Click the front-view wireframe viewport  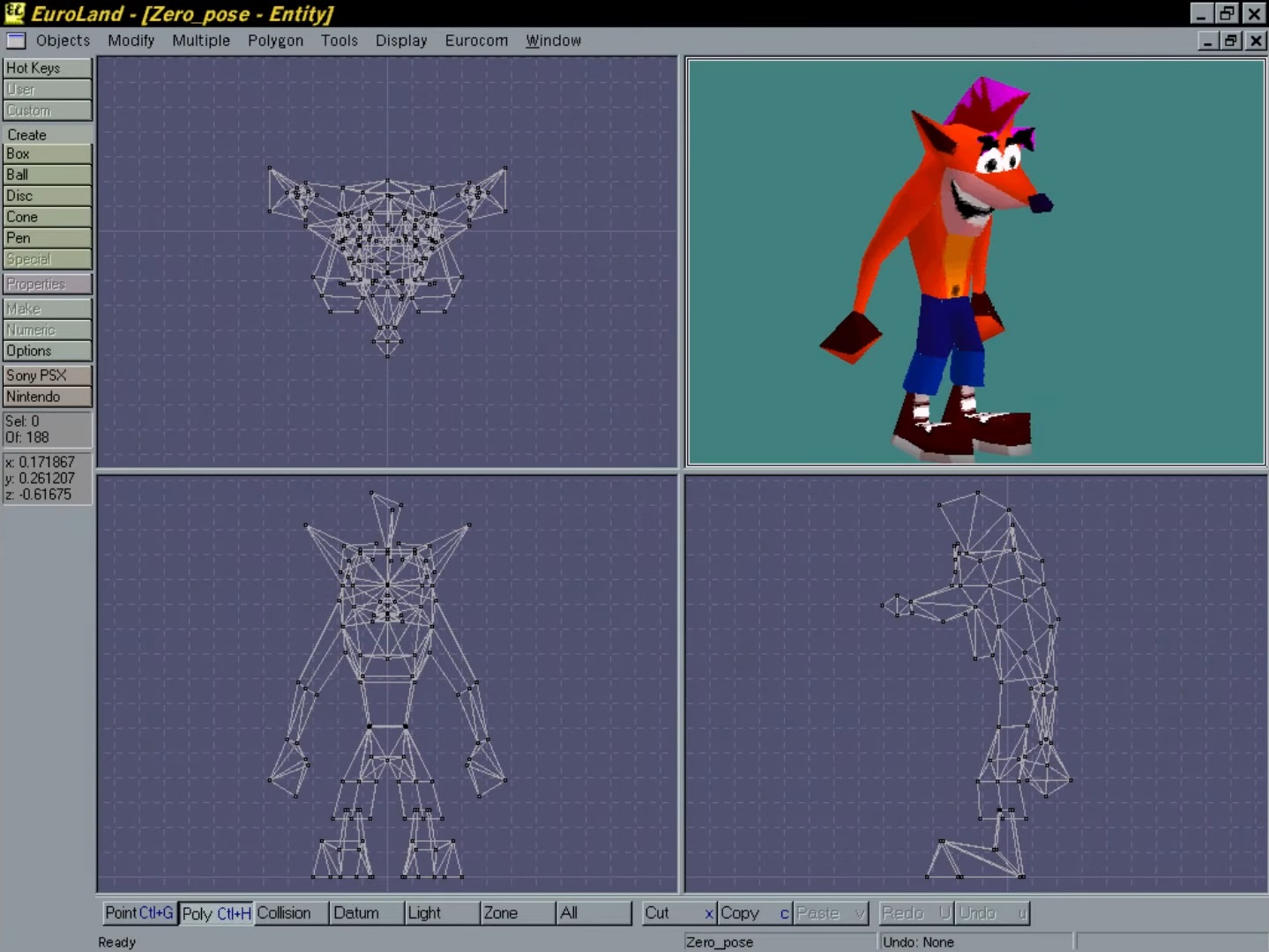(387, 684)
